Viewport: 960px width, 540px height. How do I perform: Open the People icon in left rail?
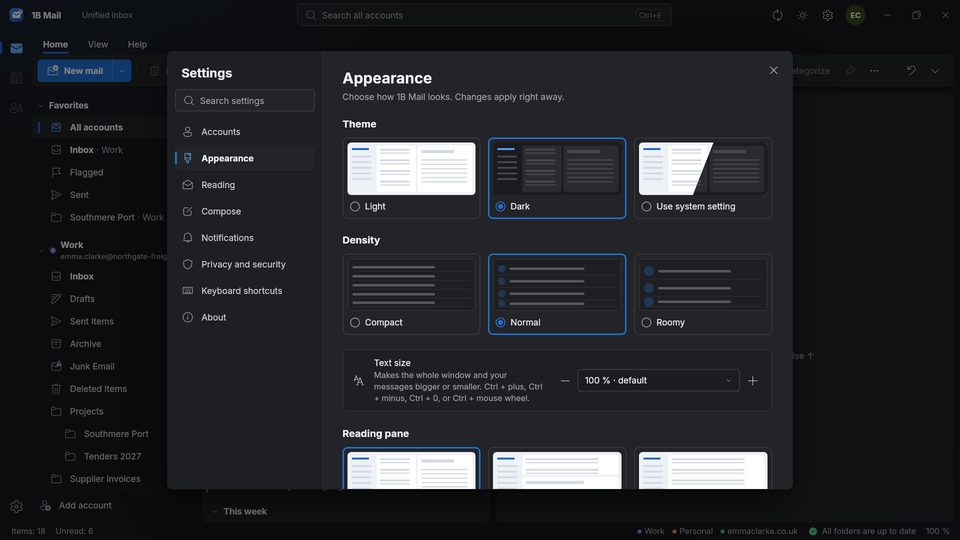click(x=17, y=108)
